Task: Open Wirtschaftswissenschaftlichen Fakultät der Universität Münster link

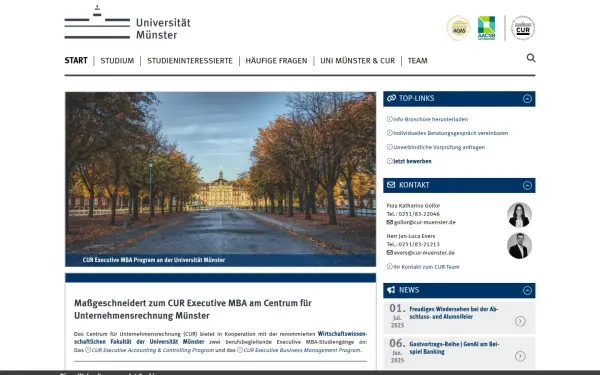Action: [x=220, y=338]
